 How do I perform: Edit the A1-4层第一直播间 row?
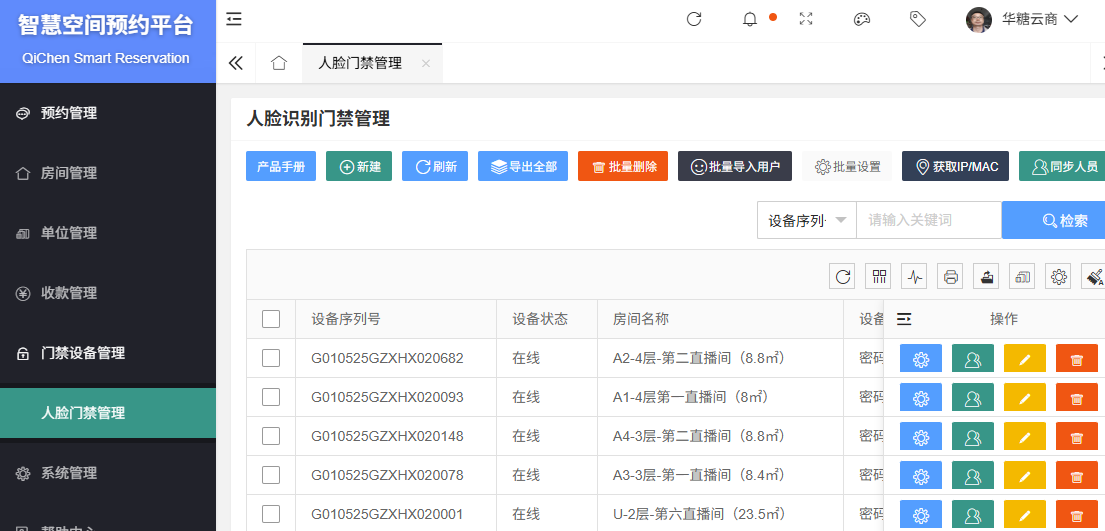(1025, 398)
